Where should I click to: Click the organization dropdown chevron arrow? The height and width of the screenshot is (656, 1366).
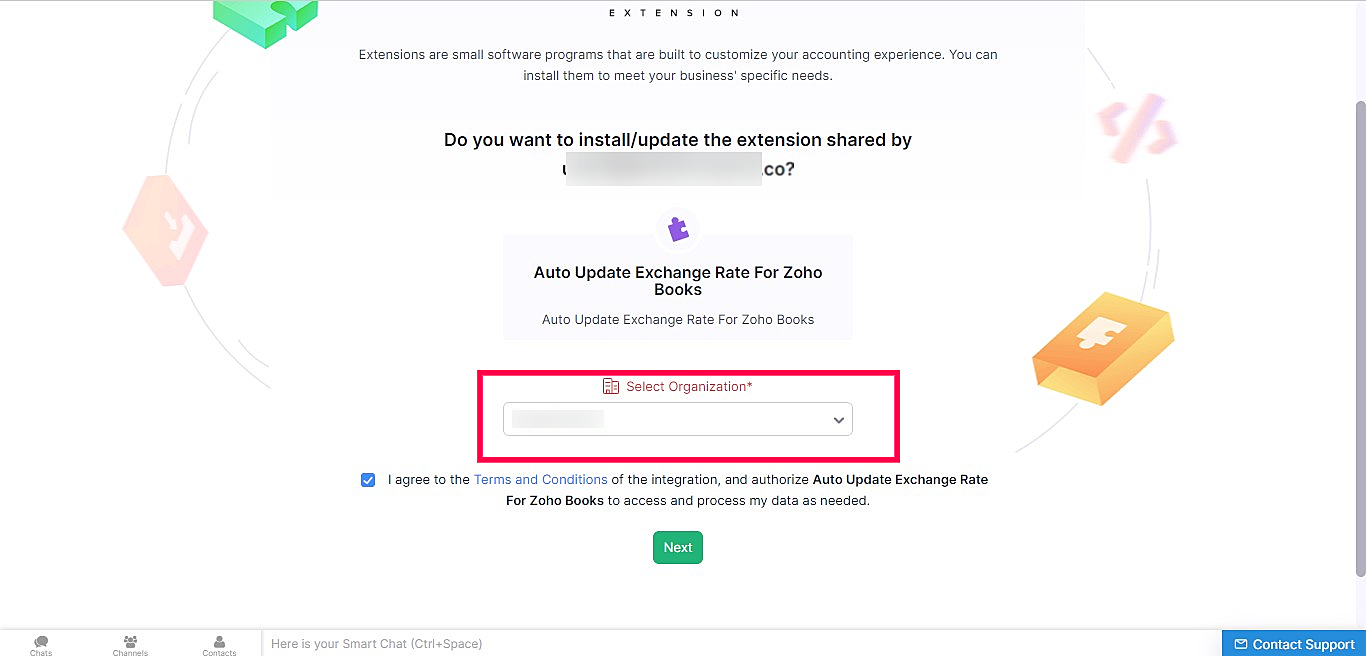coord(839,420)
